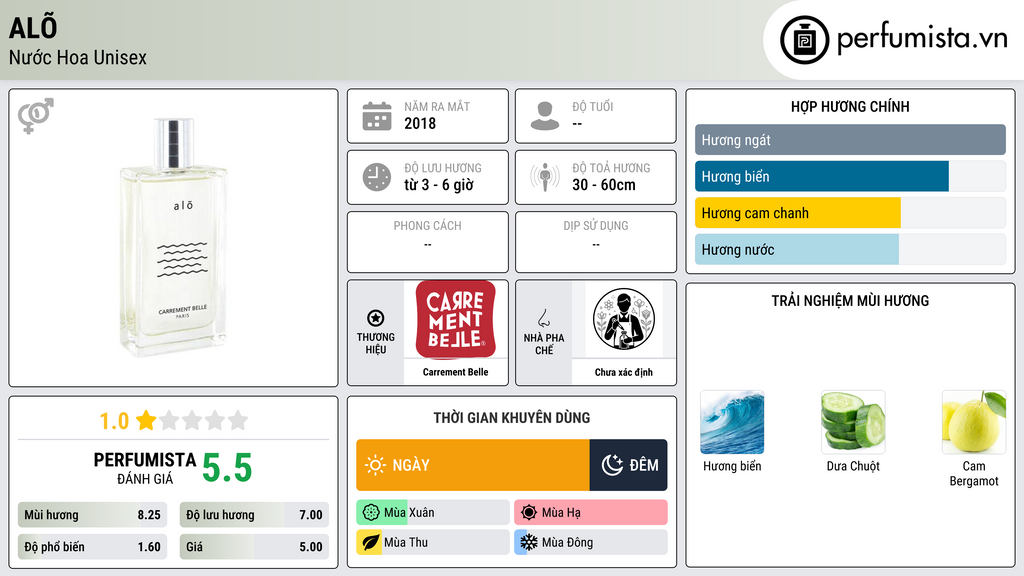Click the orange Ngày daytime bar
Image resolution: width=1024 pixels, height=576 pixels.
point(473,465)
